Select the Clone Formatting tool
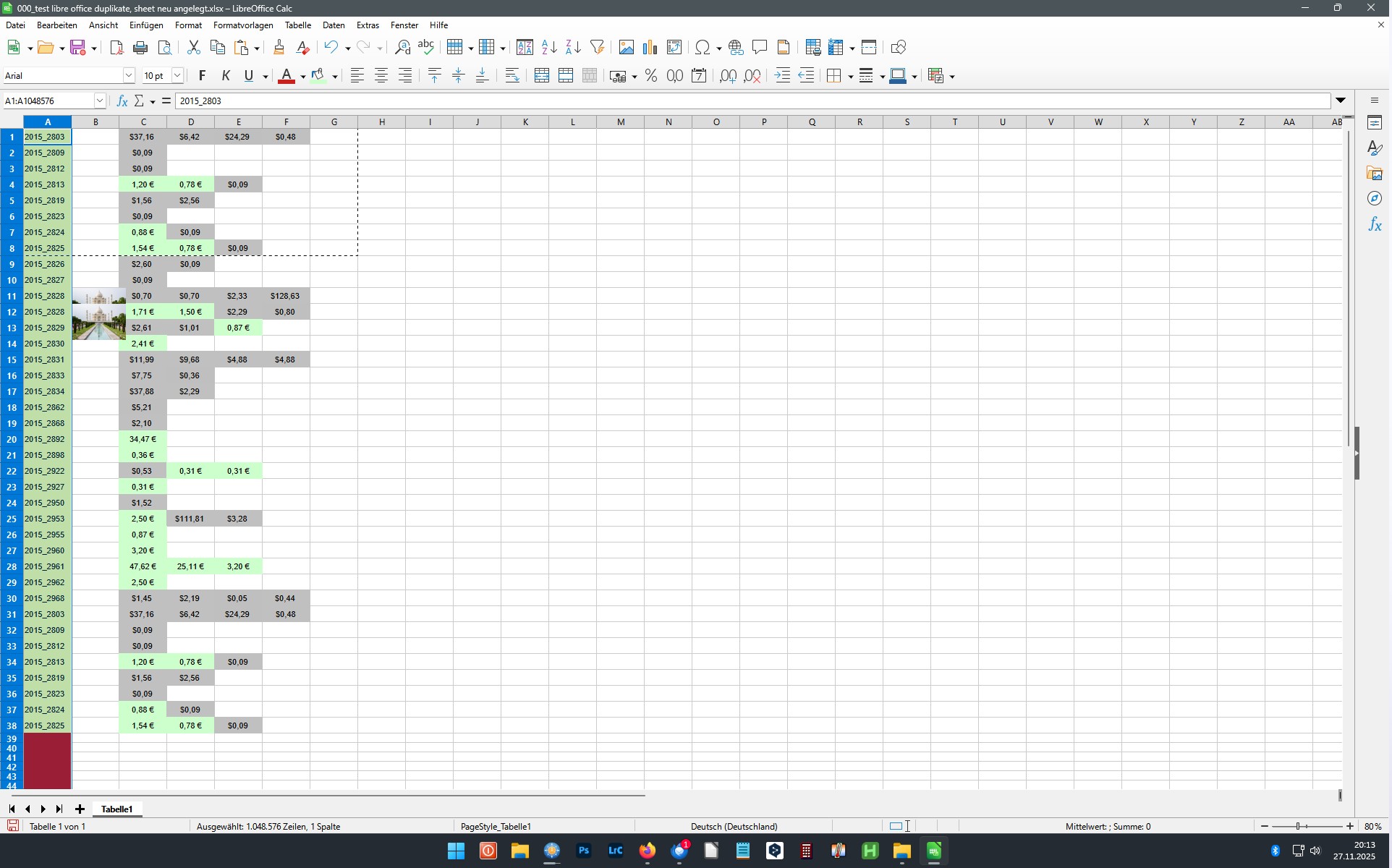 click(x=279, y=47)
